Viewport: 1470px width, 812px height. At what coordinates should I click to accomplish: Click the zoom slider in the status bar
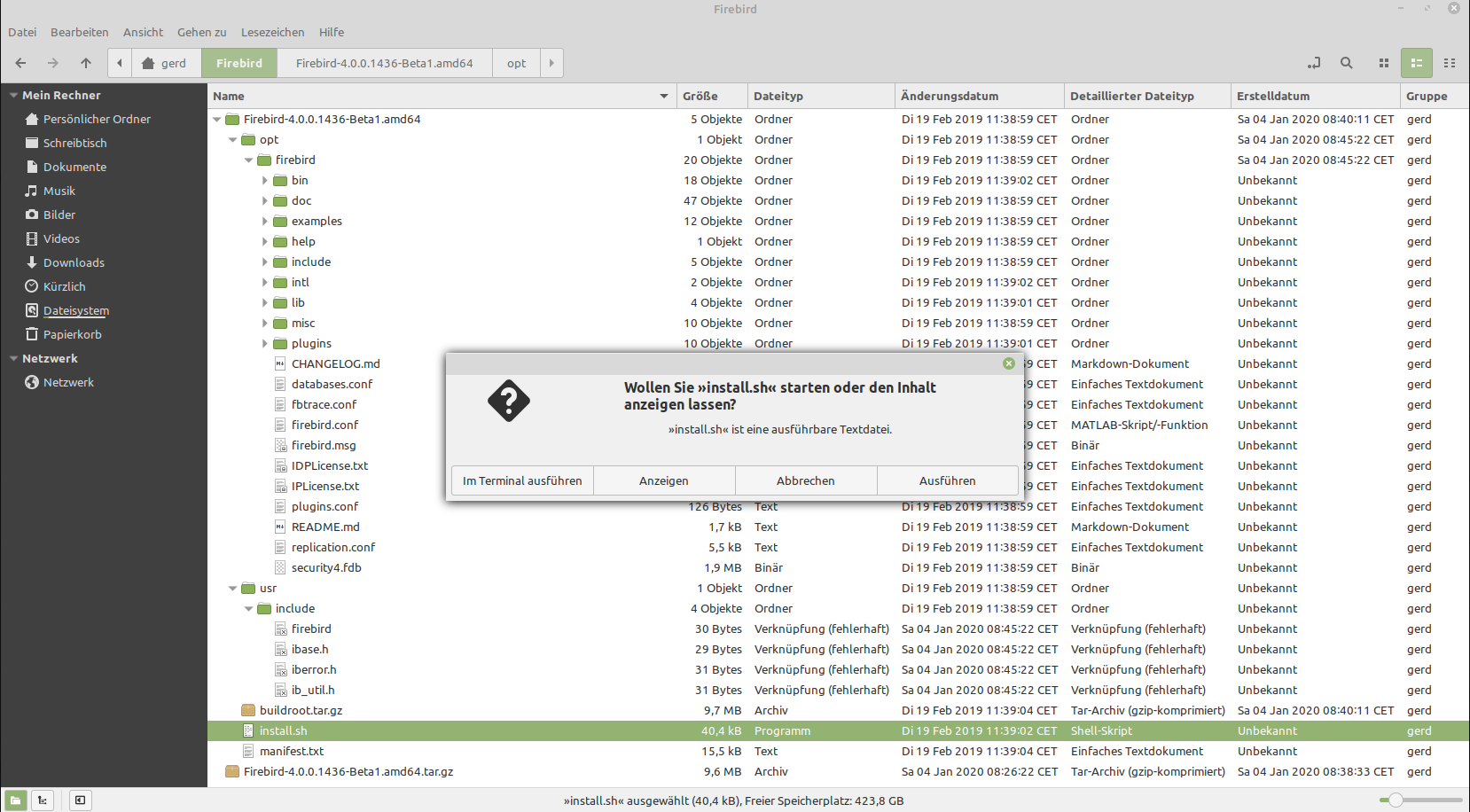click(1396, 800)
